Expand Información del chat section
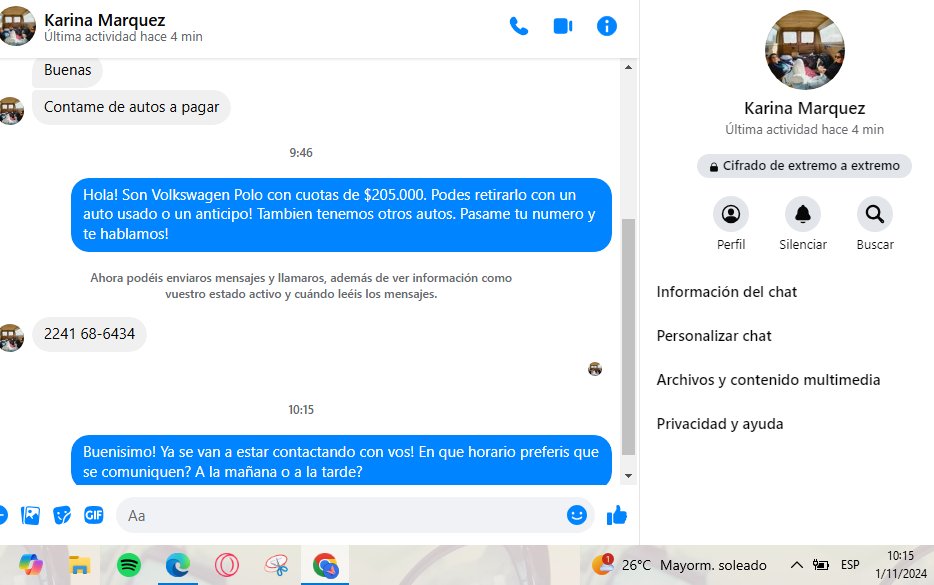934x585 pixels. coord(727,292)
